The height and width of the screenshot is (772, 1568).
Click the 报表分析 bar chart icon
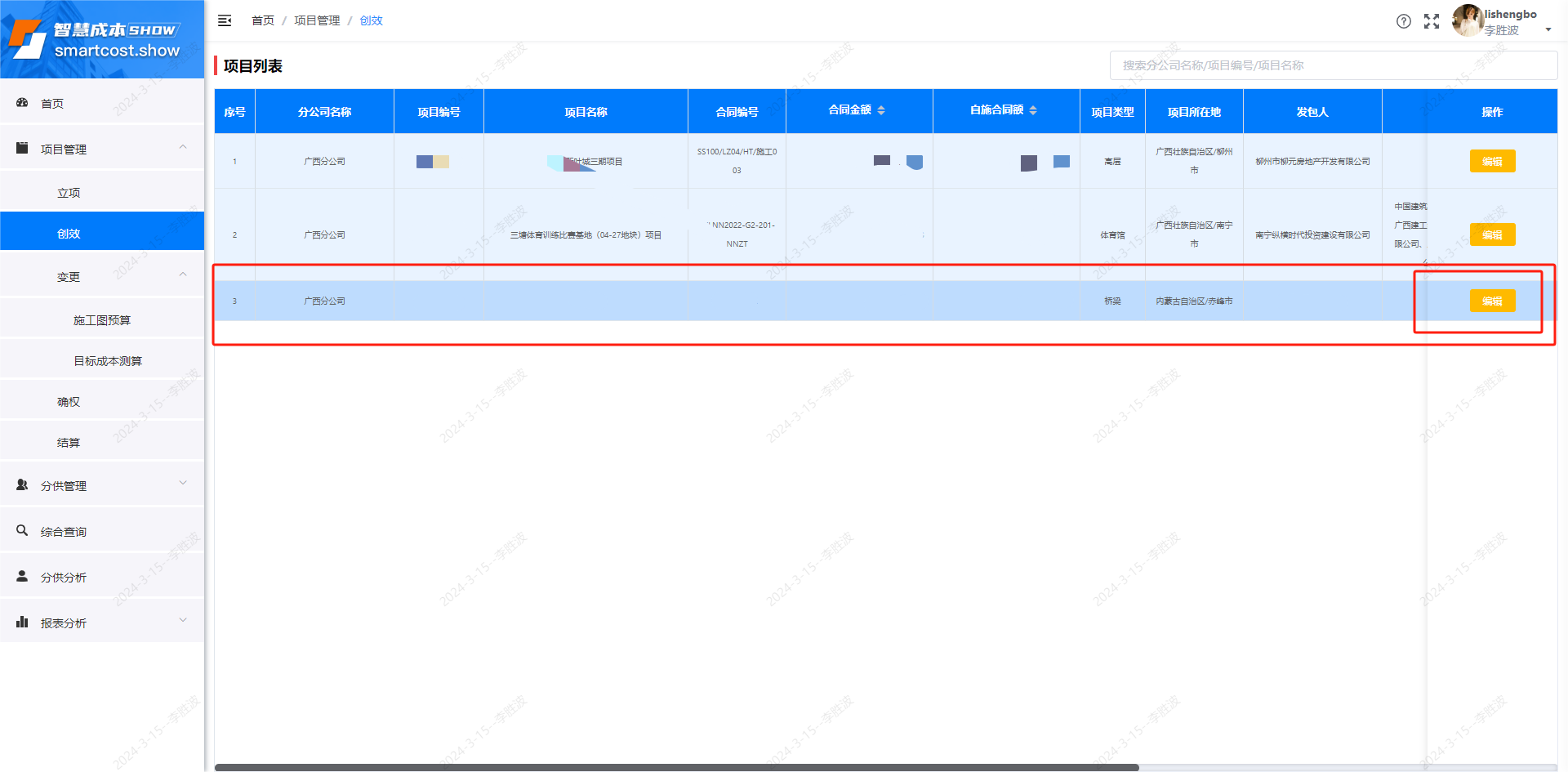[x=22, y=623]
